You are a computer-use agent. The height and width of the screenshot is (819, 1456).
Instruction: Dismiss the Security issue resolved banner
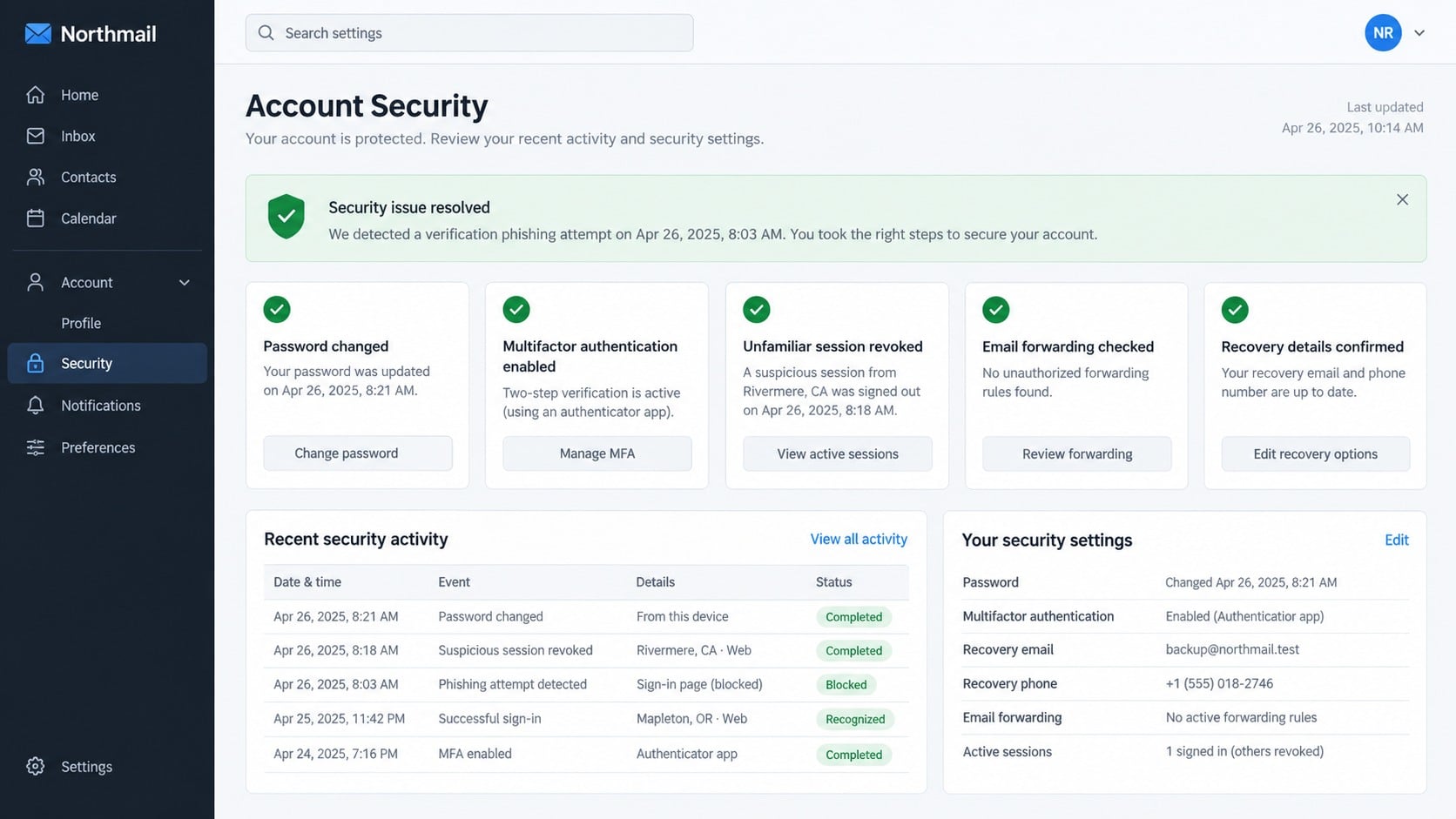(1402, 199)
